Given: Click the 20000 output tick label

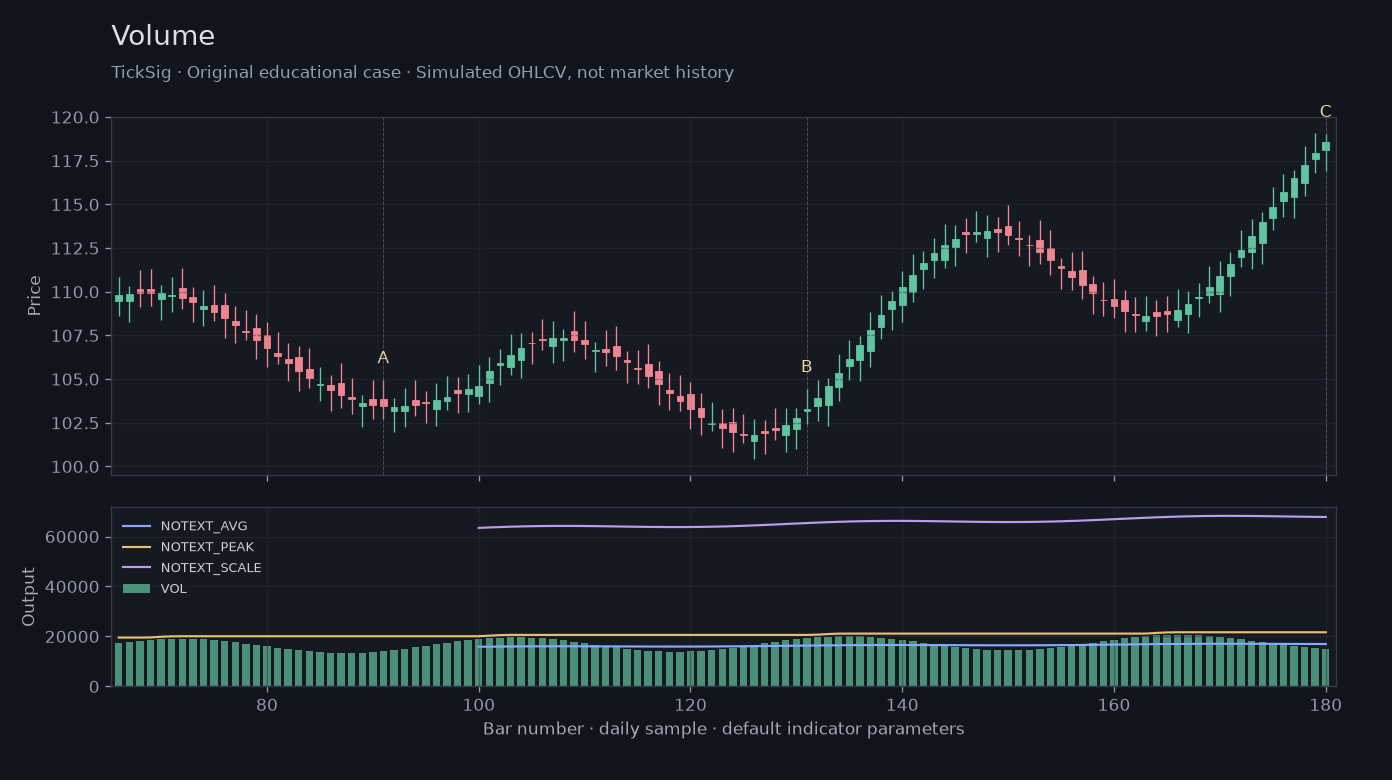Looking at the screenshot, I should (72, 637).
